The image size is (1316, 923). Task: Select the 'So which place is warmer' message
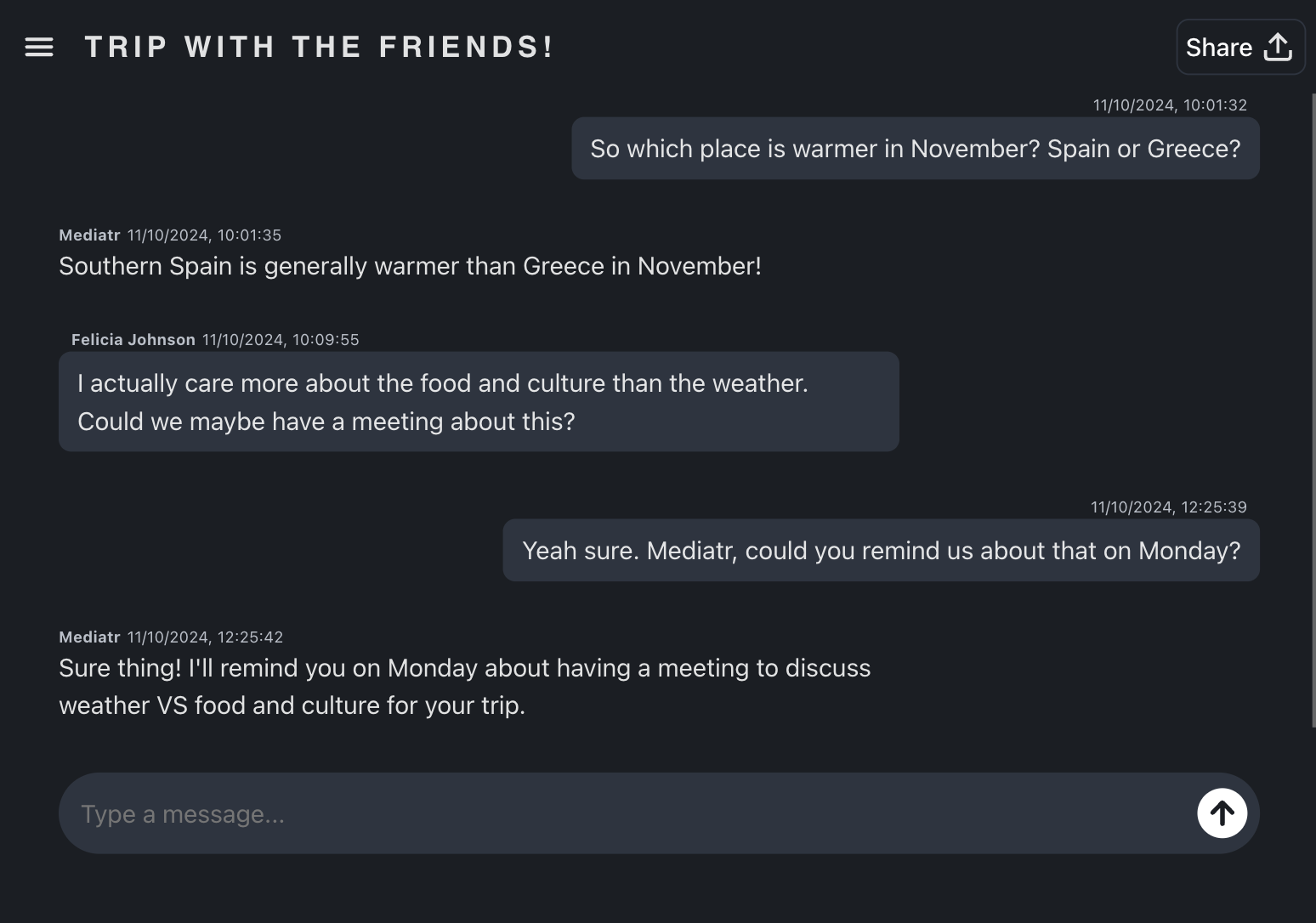point(915,149)
